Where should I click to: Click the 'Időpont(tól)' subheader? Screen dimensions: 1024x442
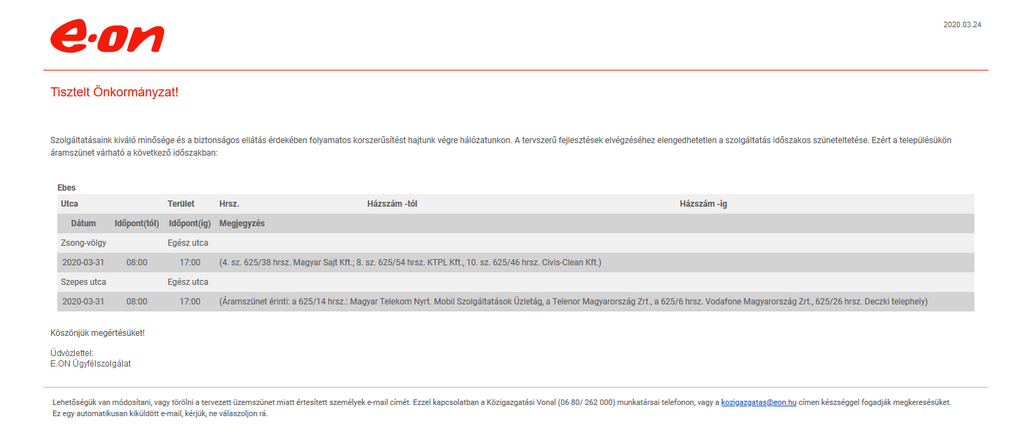tap(136, 223)
